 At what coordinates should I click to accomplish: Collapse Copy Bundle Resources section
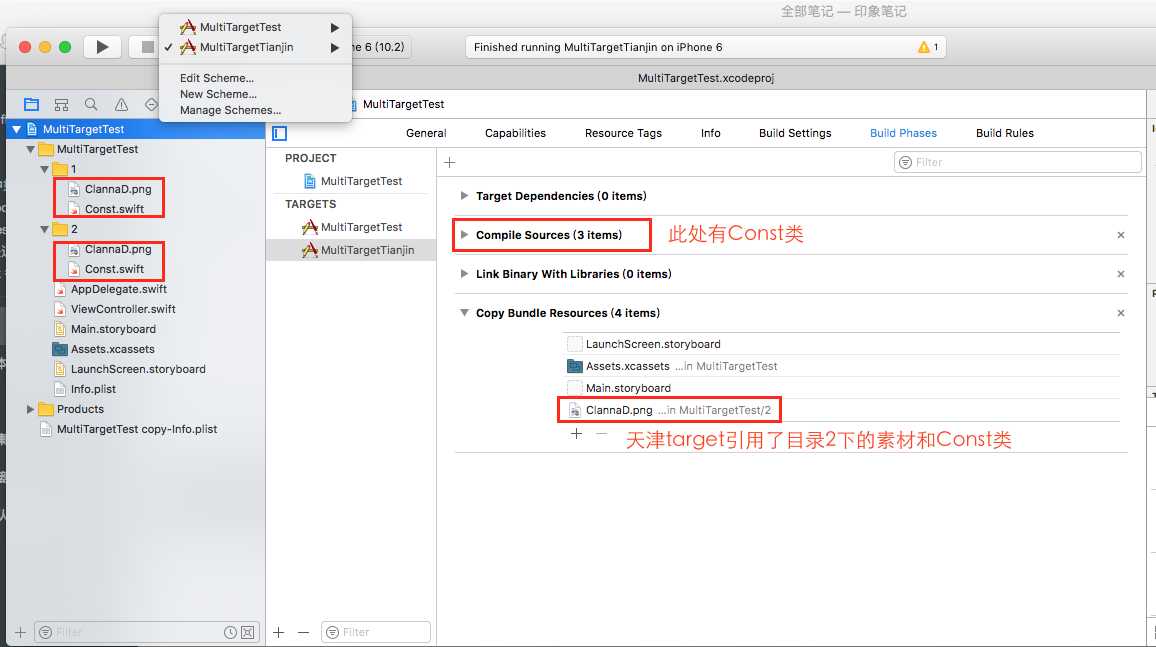pos(464,313)
